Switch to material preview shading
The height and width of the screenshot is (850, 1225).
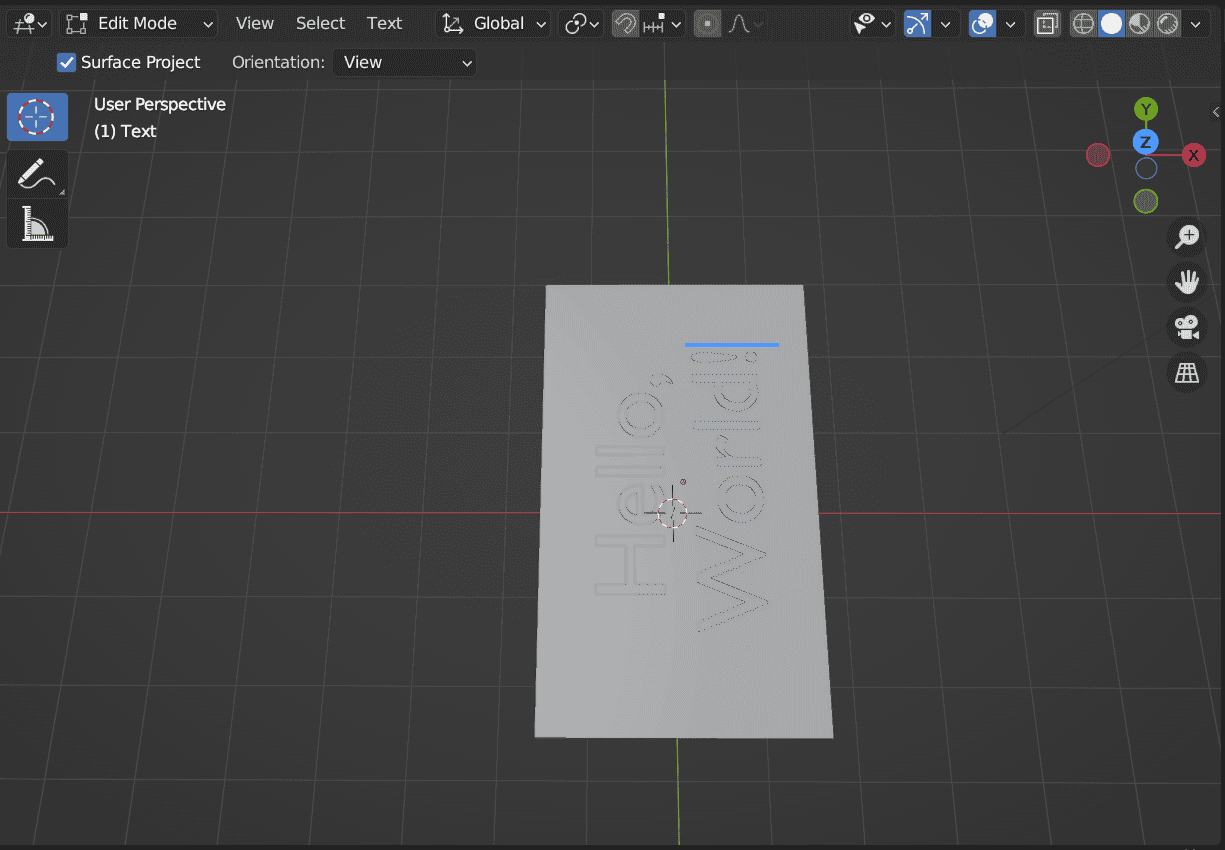point(1139,23)
